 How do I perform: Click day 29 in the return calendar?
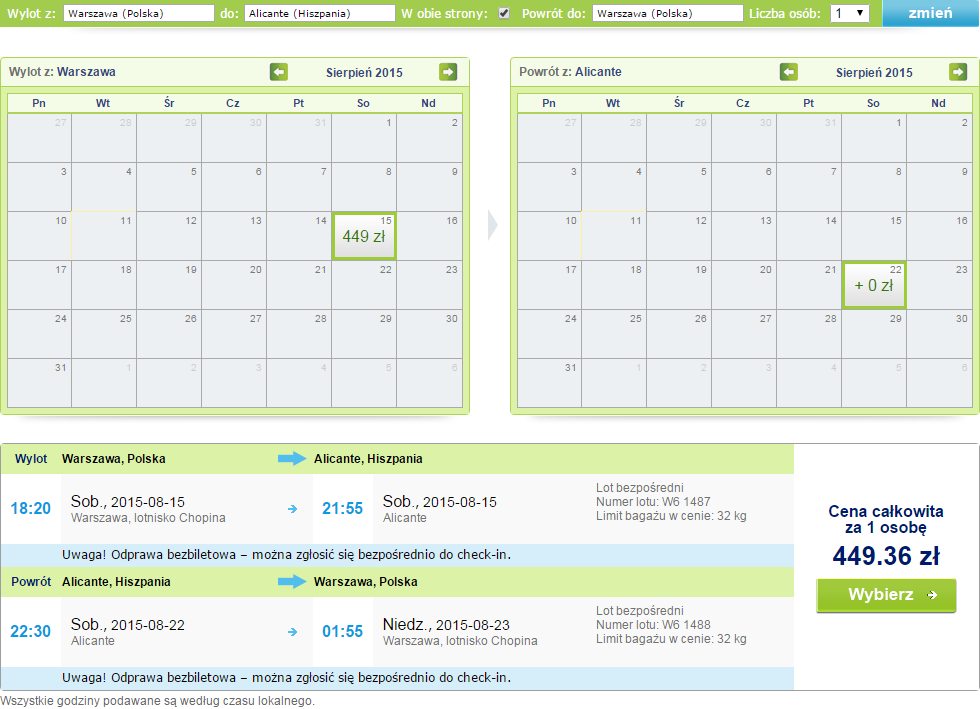[x=874, y=334]
